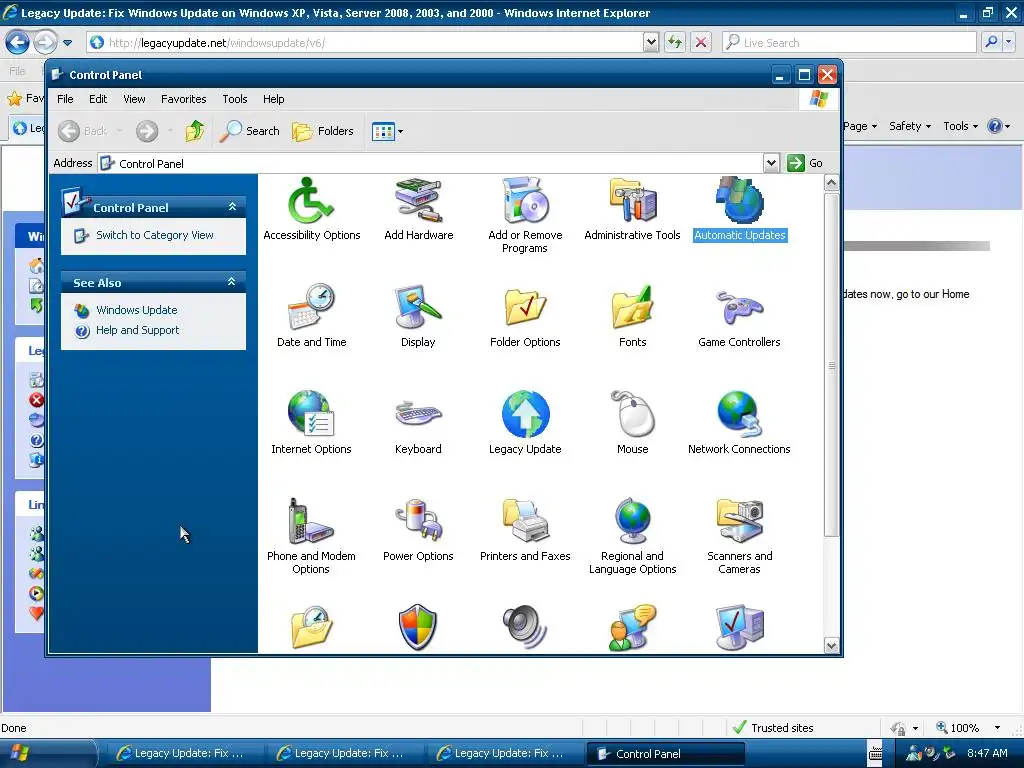Image resolution: width=1024 pixels, height=768 pixels.
Task: Open Game Controllers
Action: 739,316
